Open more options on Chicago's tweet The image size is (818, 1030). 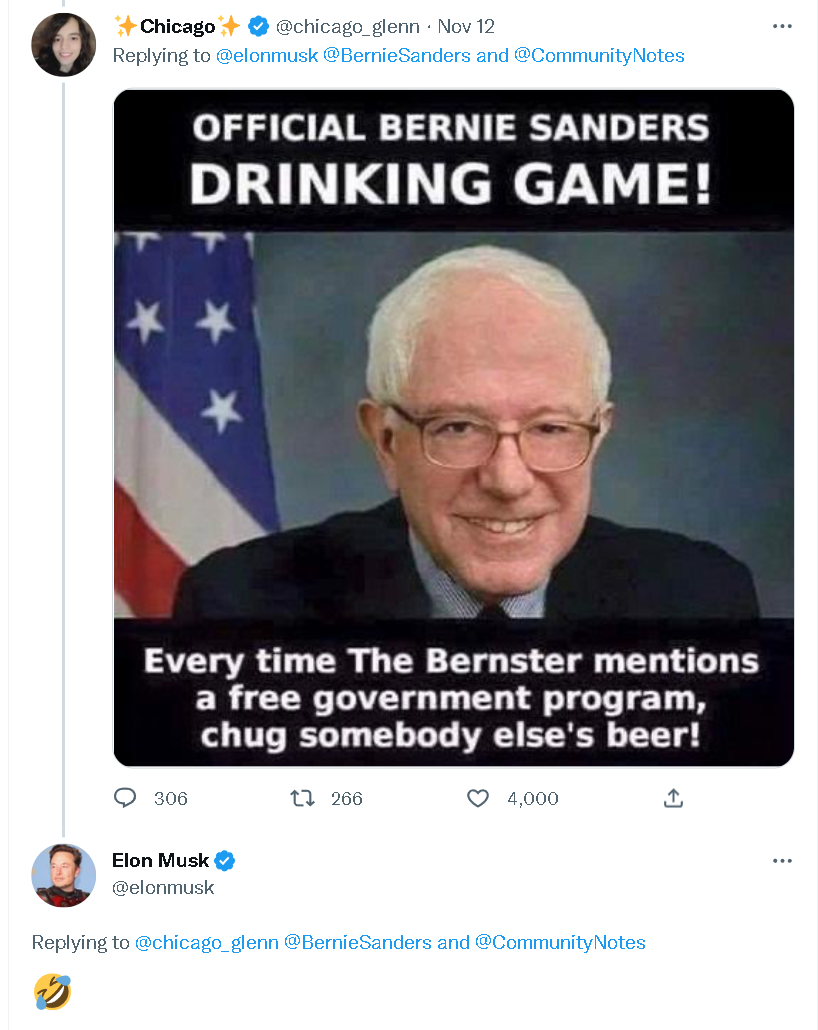(782, 26)
